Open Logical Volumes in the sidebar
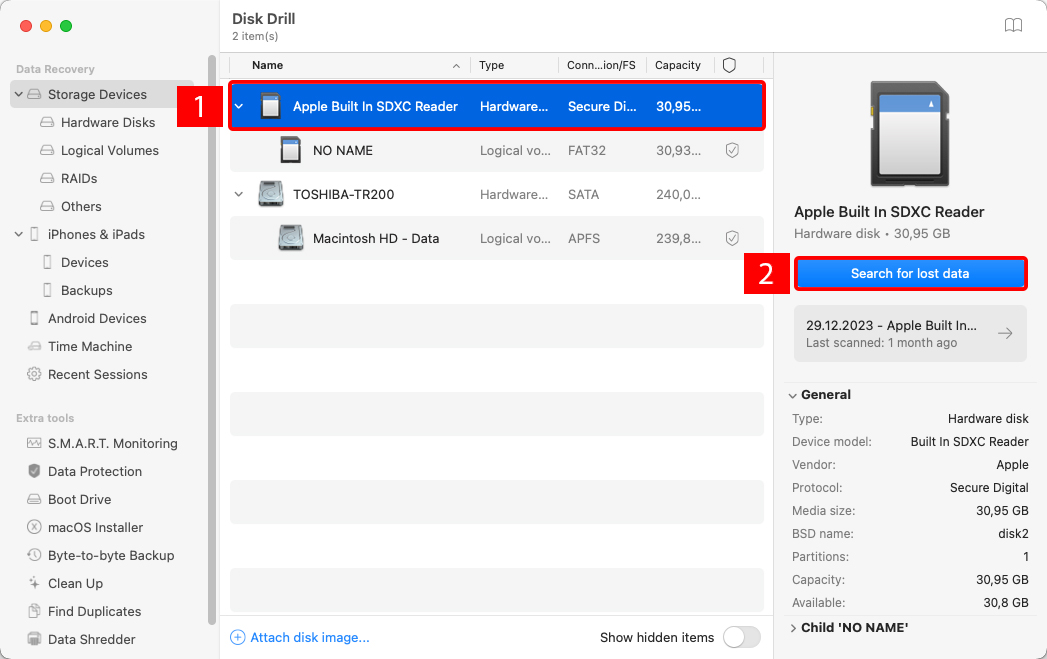This screenshot has width=1047, height=659. click(x=110, y=150)
